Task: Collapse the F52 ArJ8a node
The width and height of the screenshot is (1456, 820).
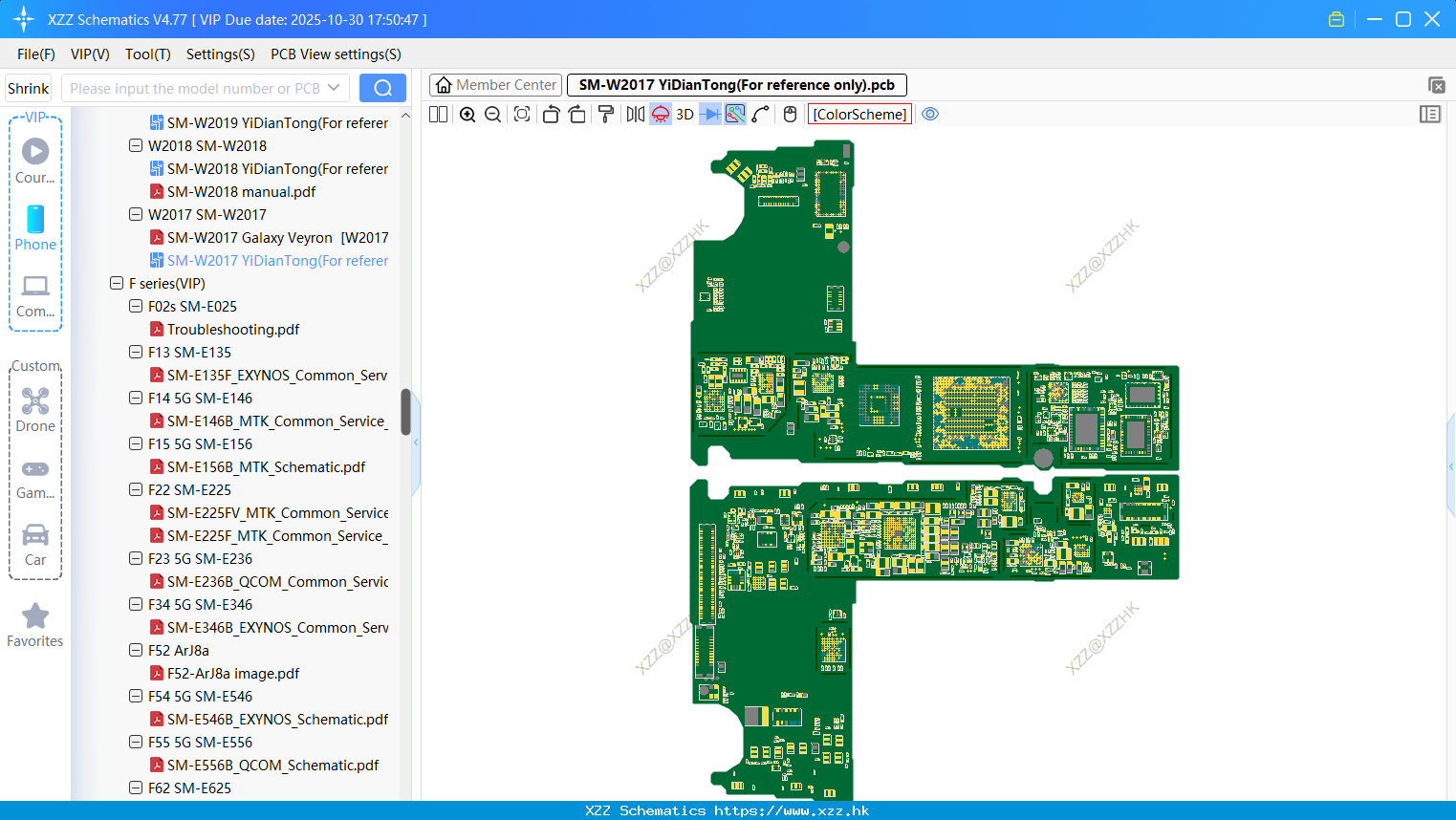Action: (136, 650)
